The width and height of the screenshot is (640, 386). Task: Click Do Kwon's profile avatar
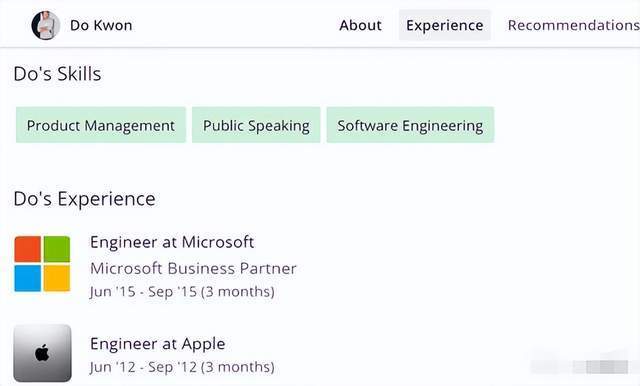(46, 25)
